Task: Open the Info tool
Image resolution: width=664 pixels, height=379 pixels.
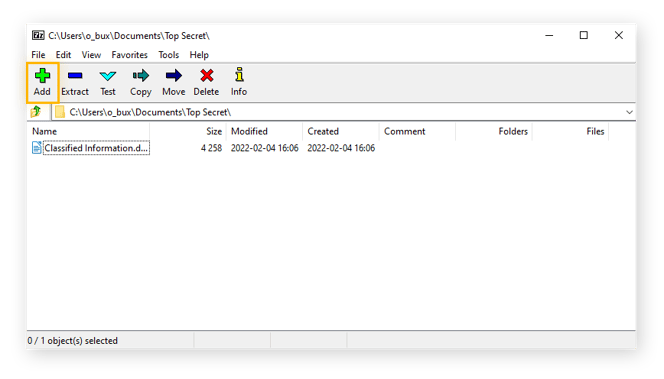Action: [239, 83]
